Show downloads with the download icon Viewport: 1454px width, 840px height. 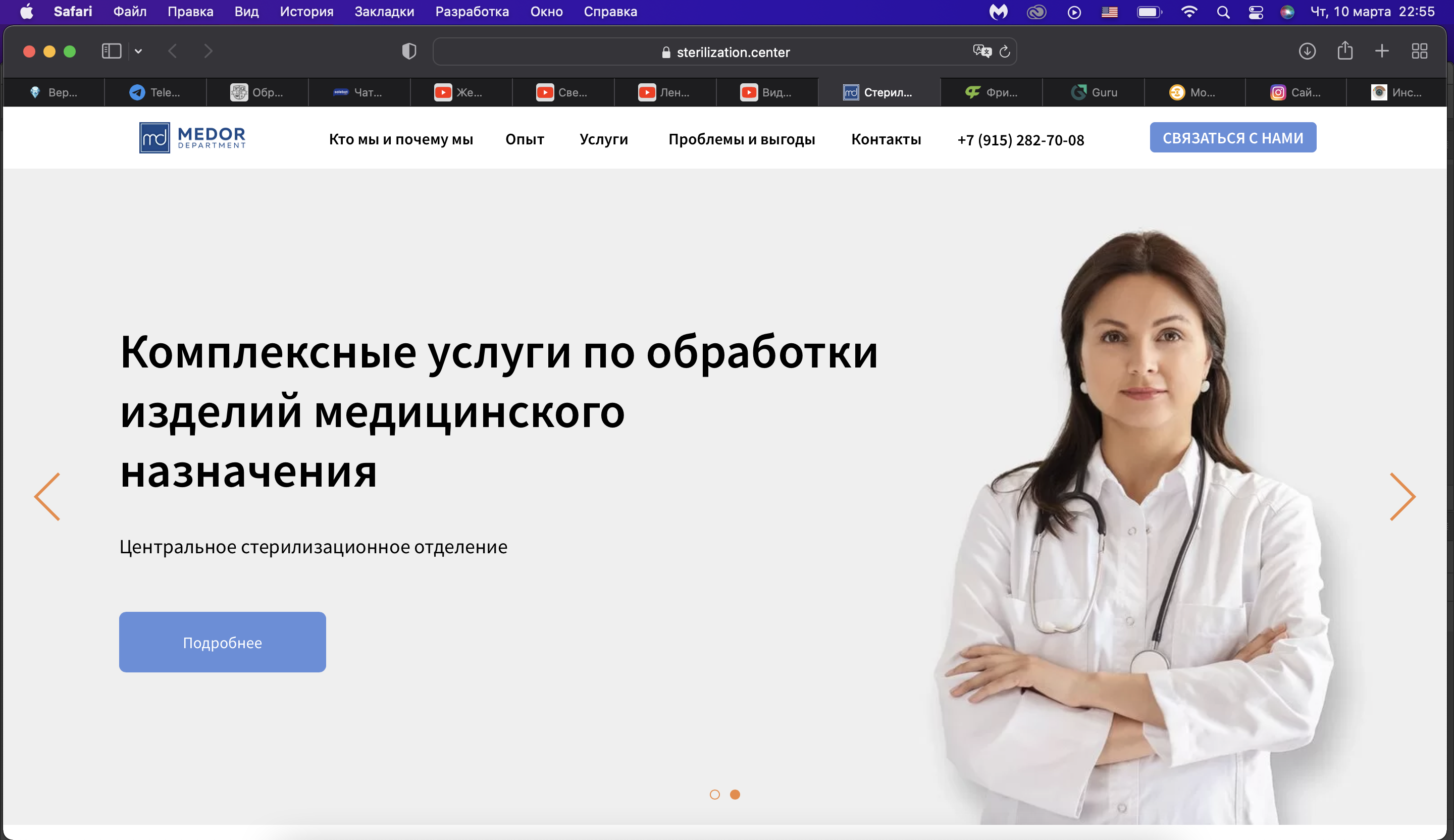tap(1307, 51)
